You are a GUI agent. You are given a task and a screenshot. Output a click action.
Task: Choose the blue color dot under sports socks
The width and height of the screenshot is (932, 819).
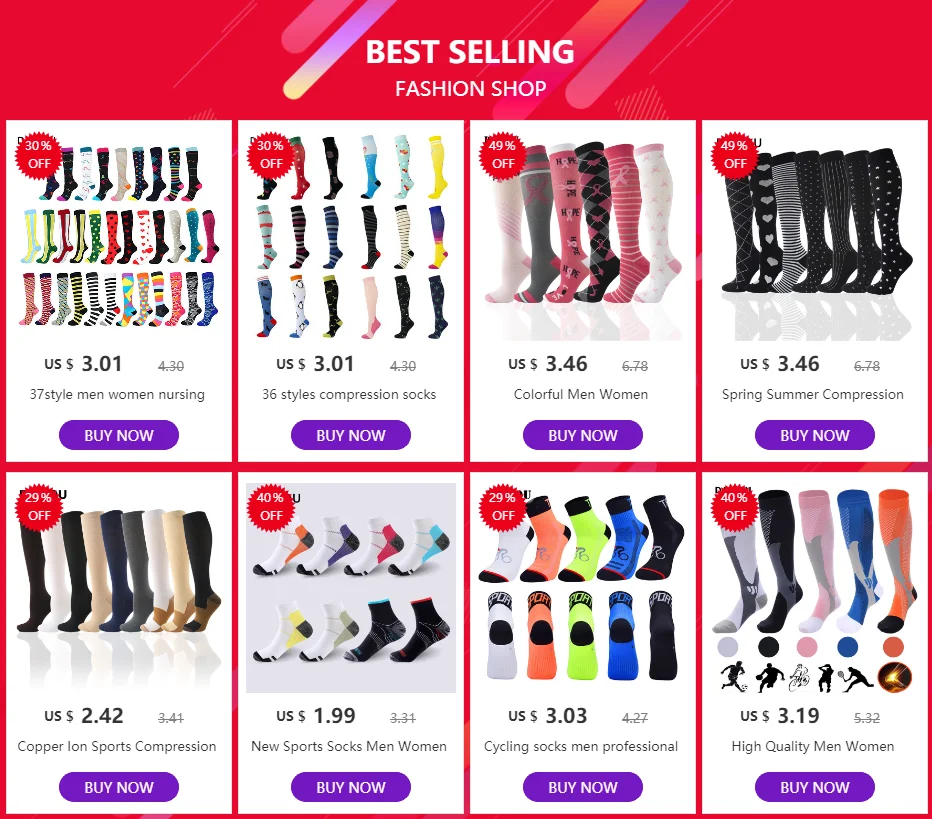click(847, 646)
